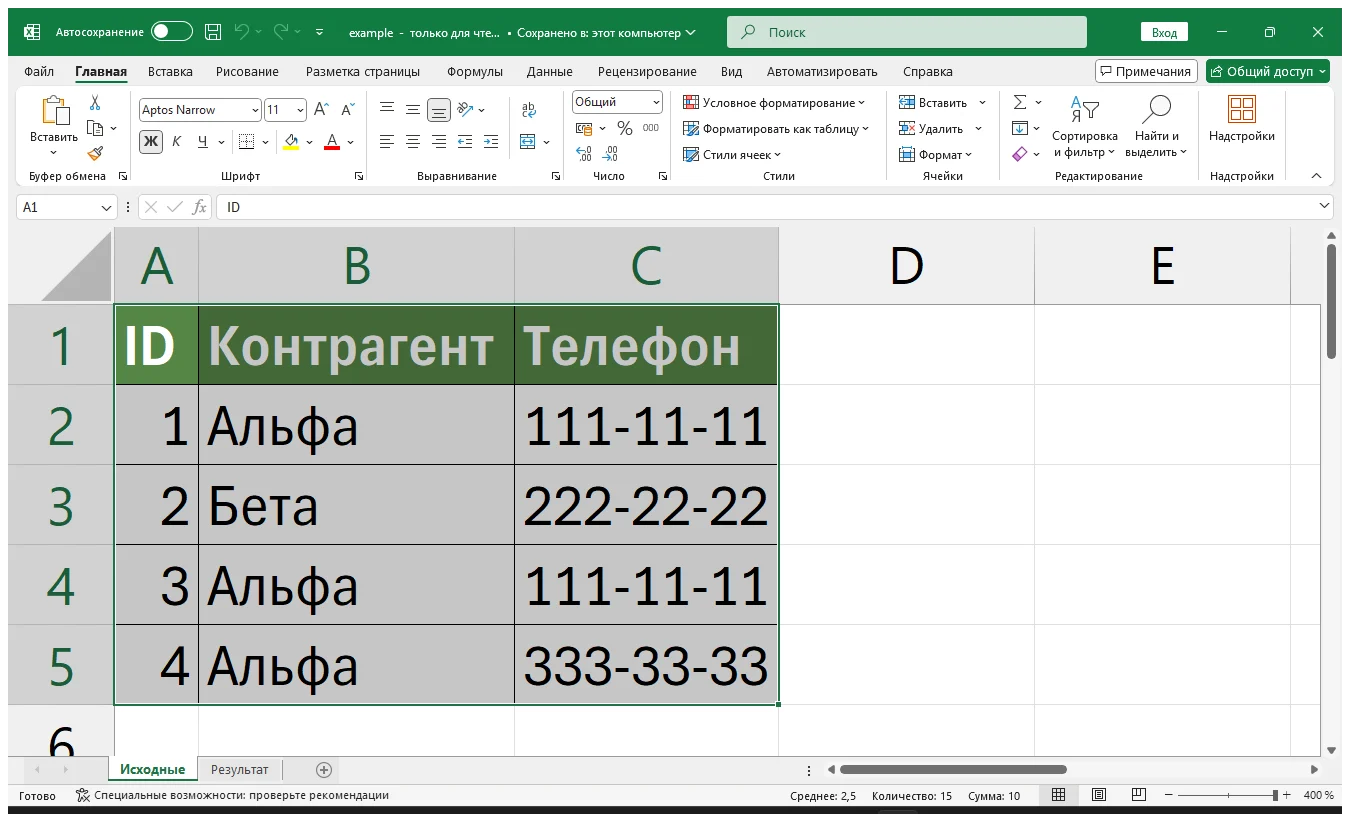This screenshot has height=814, width=1350.
Task: Open the Общий number format dropdown
Action: (656, 102)
